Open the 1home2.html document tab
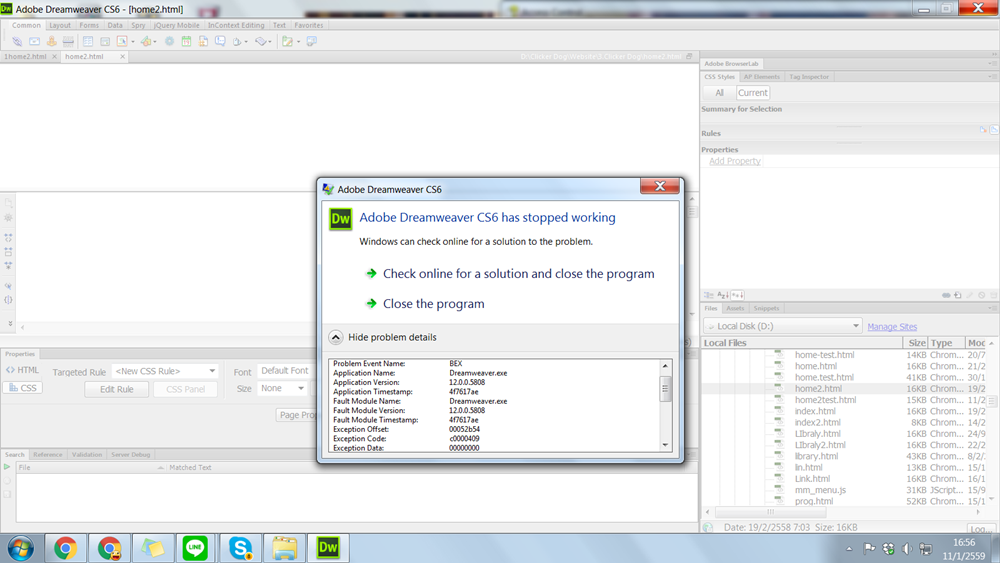The image size is (1000, 563). point(26,57)
